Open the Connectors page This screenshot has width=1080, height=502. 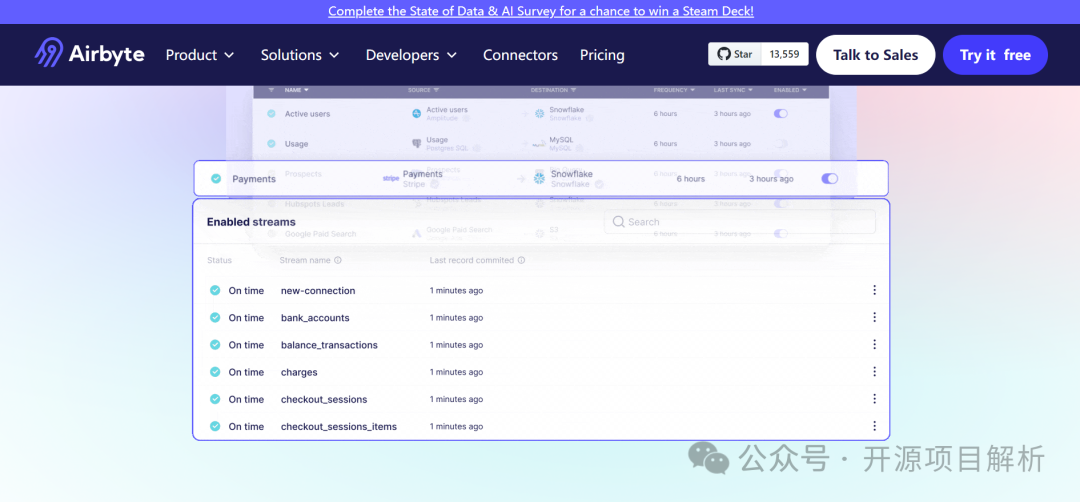pos(520,55)
